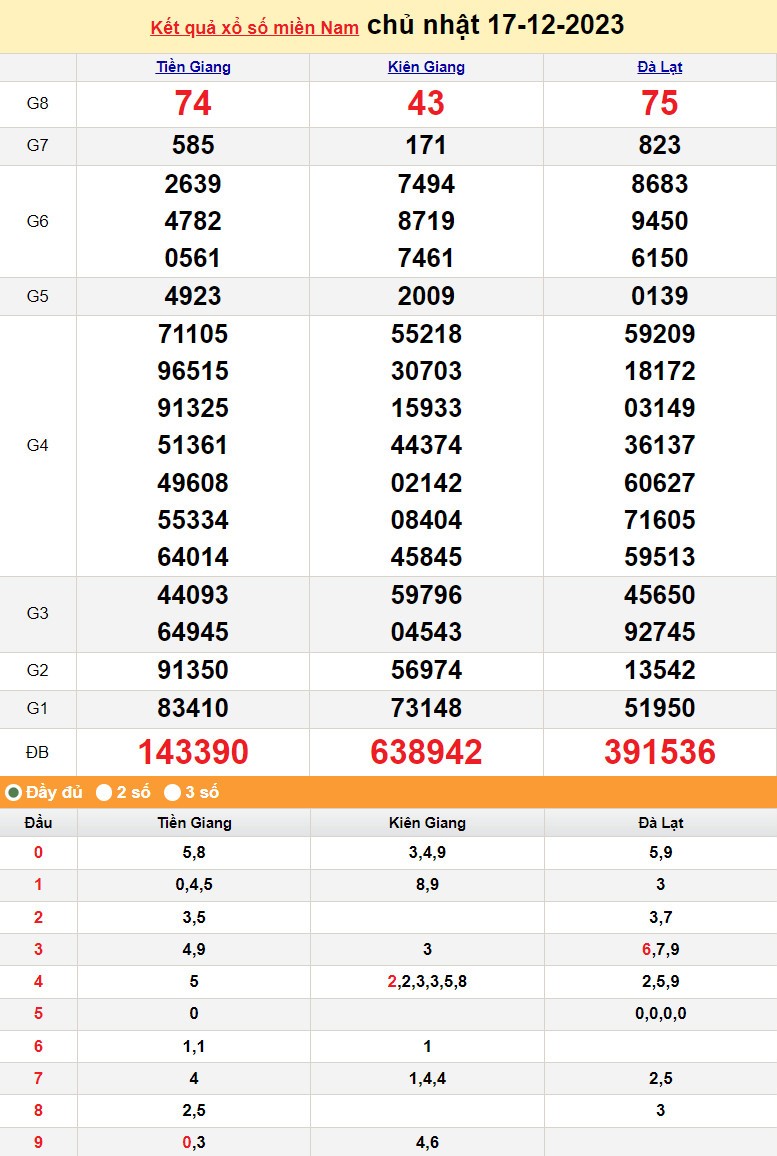Click Đà Lạt G8 number 75
The width and height of the screenshot is (777, 1156).
(660, 103)
